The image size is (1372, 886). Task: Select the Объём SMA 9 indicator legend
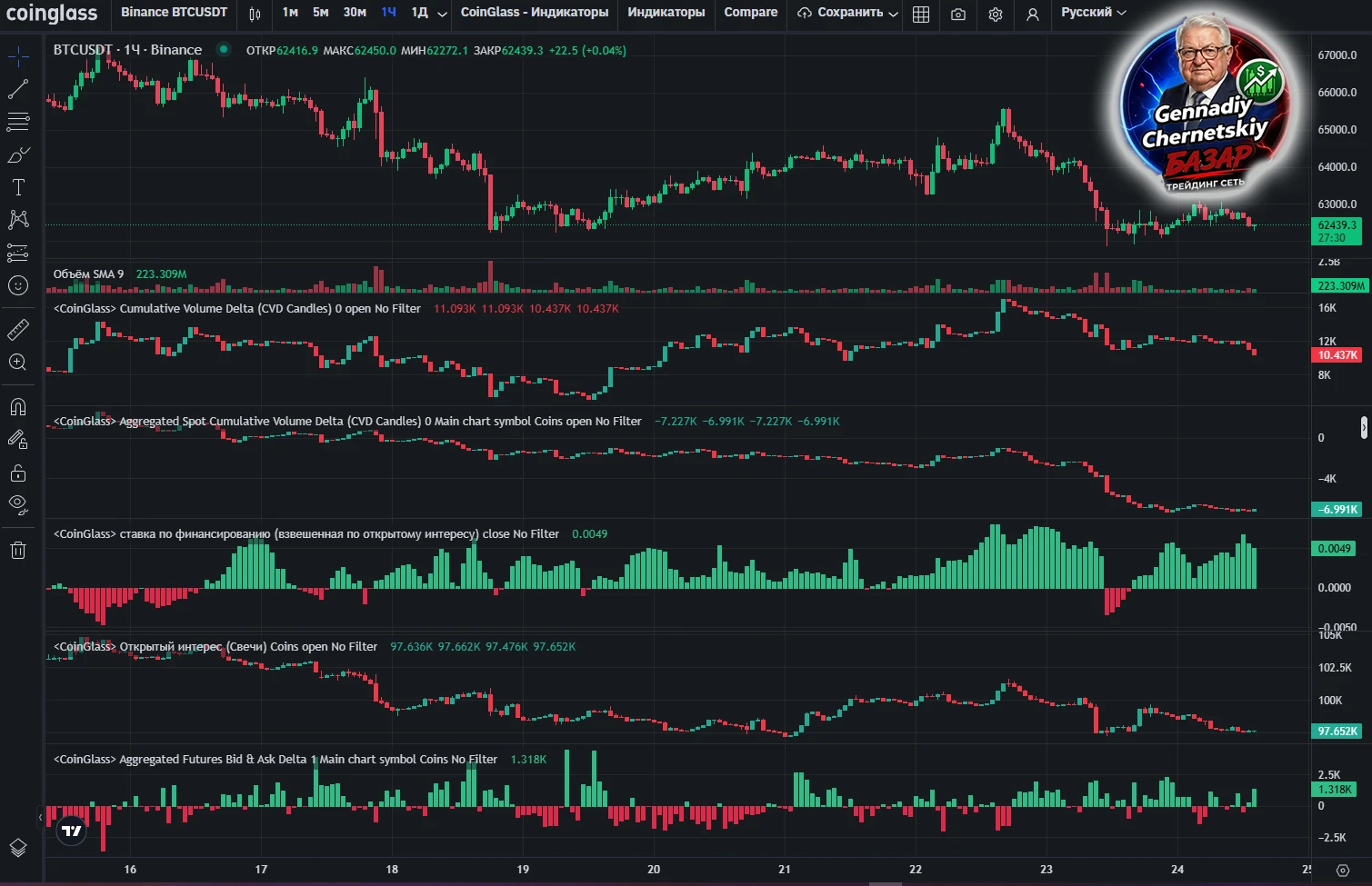tap(88, 274)
